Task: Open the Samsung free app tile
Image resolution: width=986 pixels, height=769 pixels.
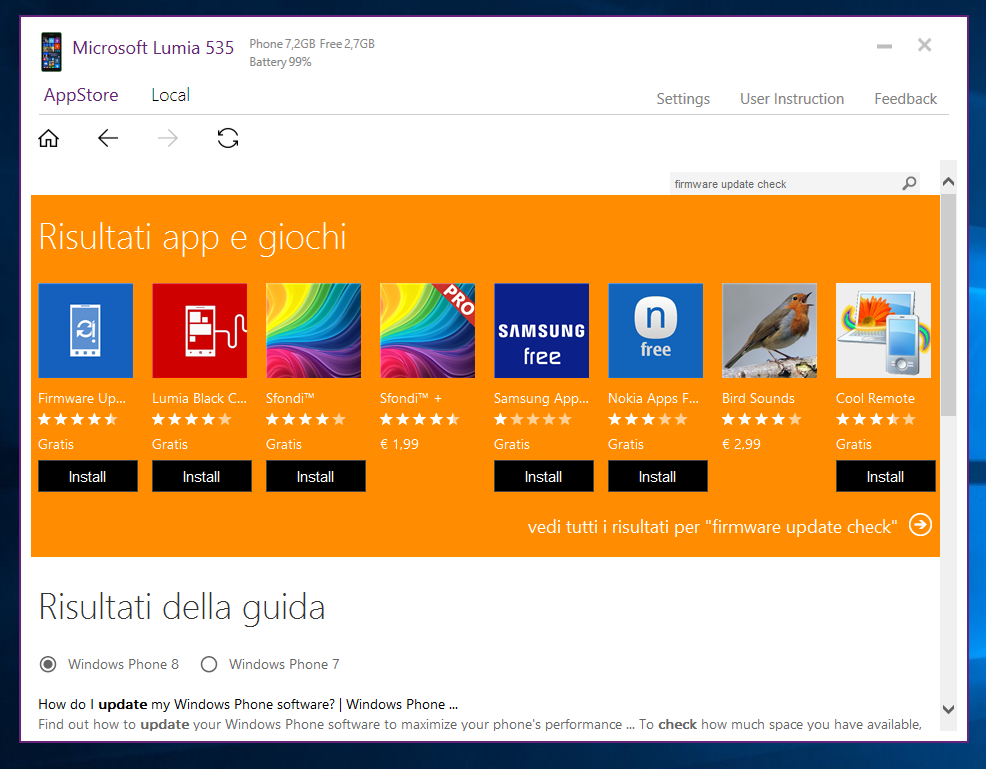Action: pos(541,331)
